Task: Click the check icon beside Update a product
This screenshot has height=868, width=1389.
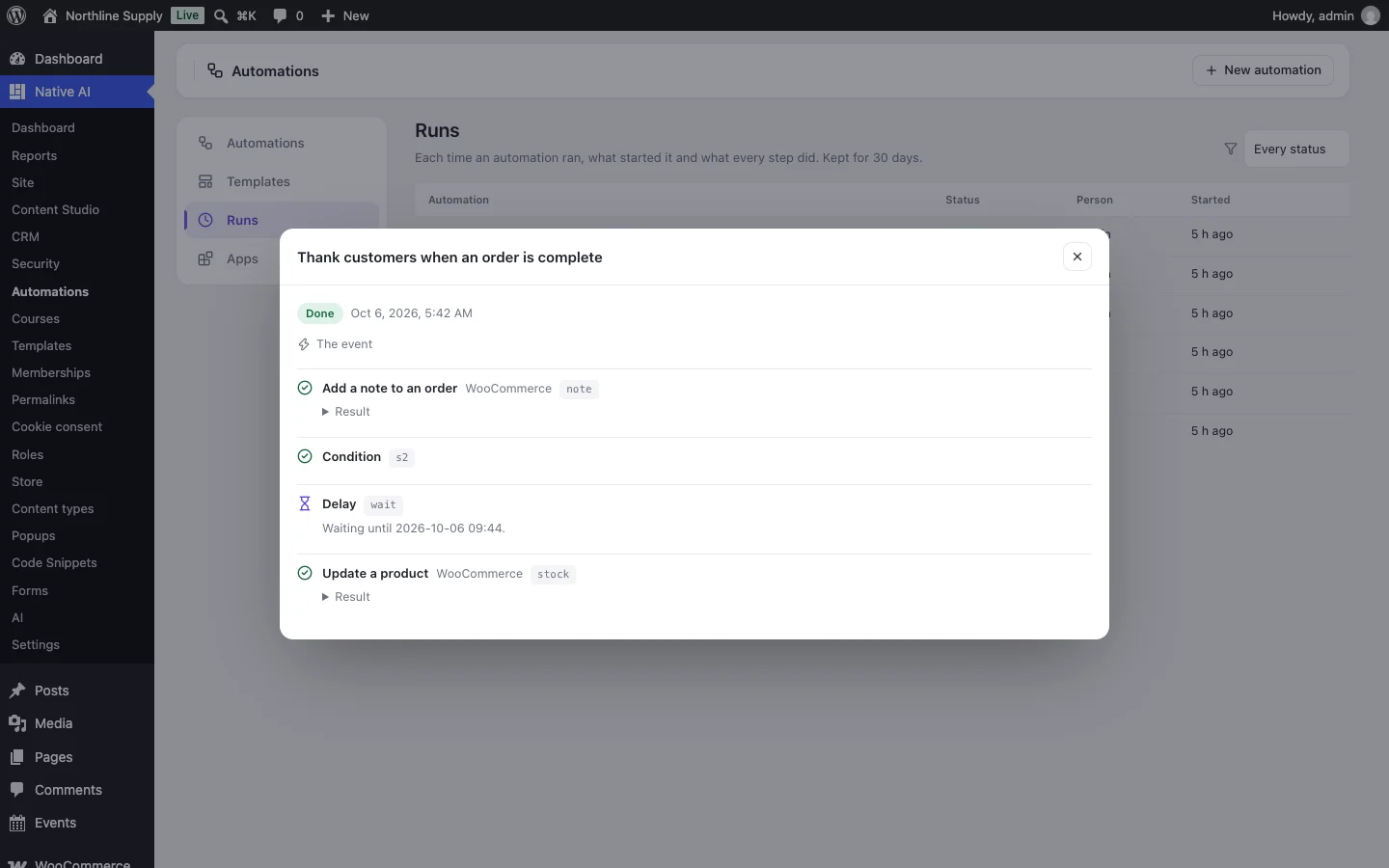Action: (x=305, y=573)
